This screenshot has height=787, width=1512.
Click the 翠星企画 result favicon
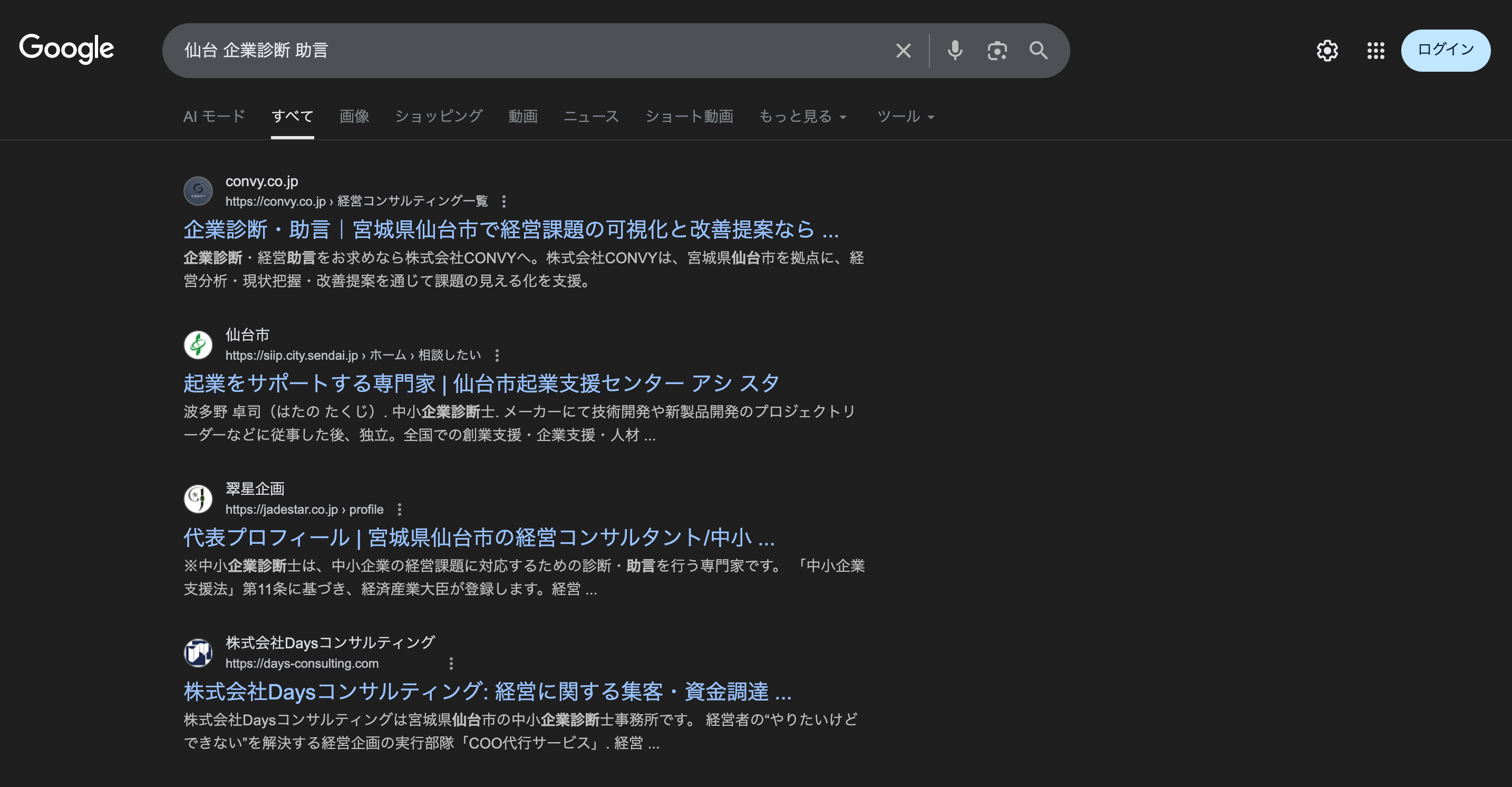(198, 498)
